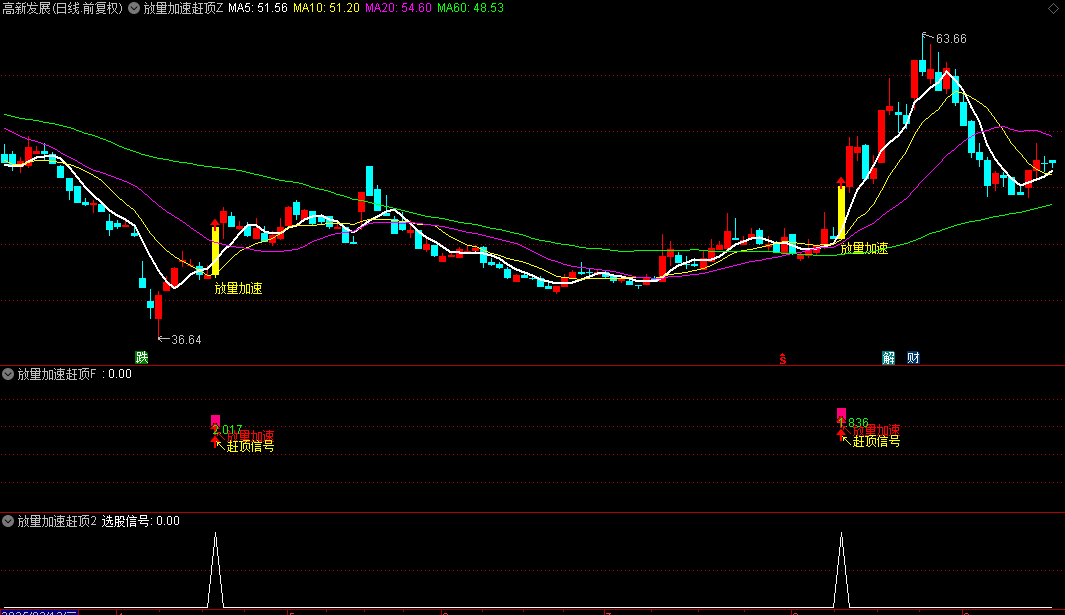Select the yellow 放量加速 candlestick before the 63.66 peak
The width and height of the screenshot is (1065, 615).
click(842, 211)
